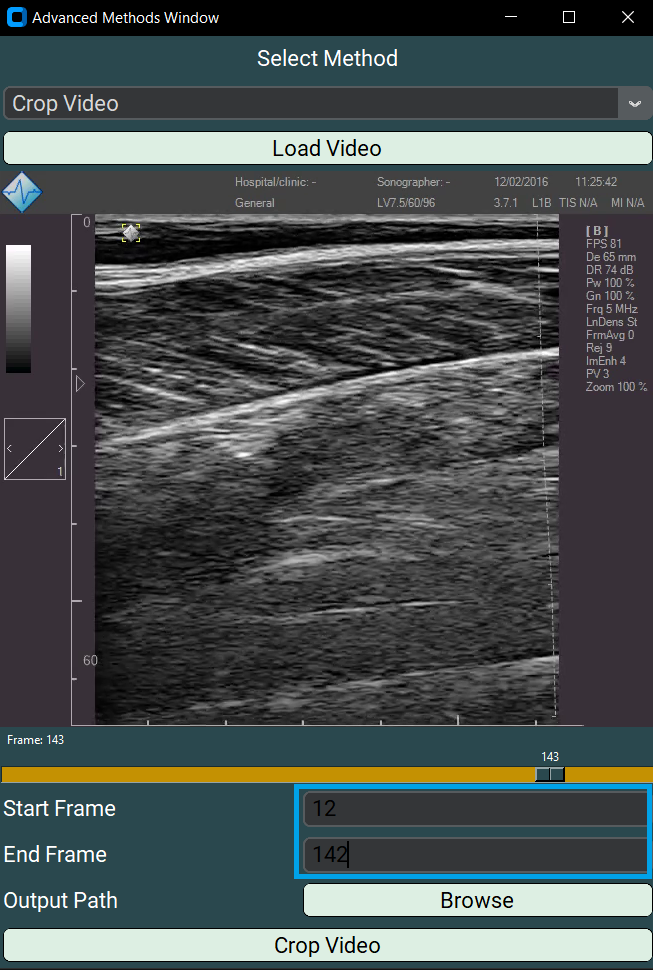Click the diagonal gamma curve box
653x970 pixels.
35,449
